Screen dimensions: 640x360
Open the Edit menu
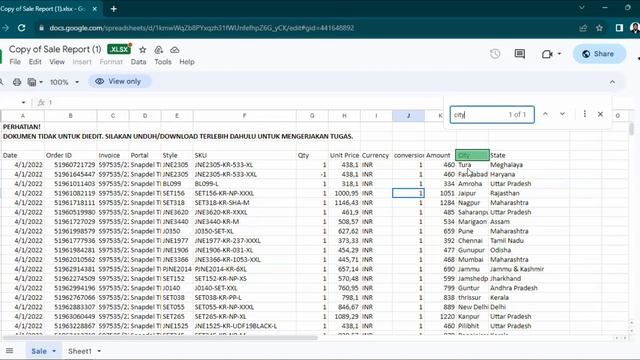35,62
